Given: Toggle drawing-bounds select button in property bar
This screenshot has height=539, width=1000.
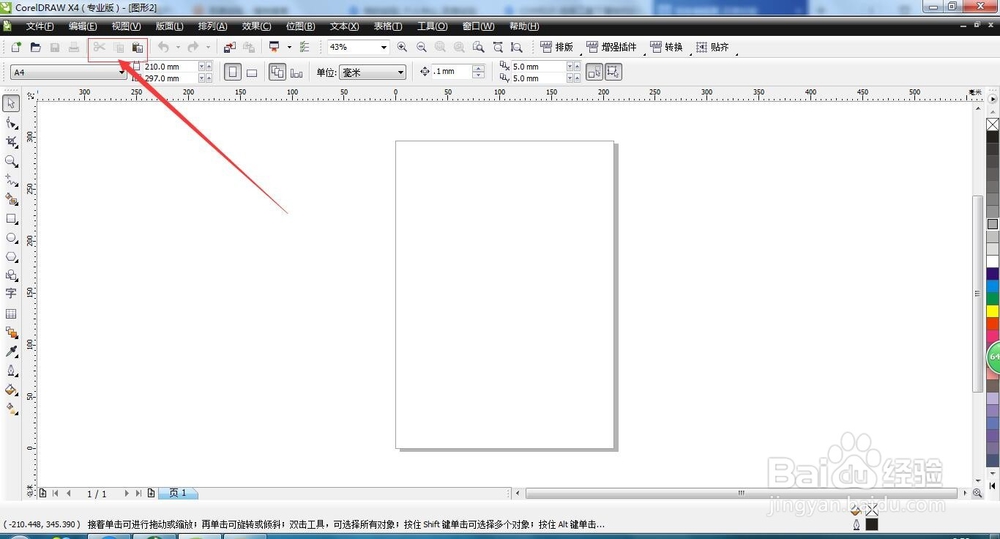Looking at the screenshot, I should (614, 72).
